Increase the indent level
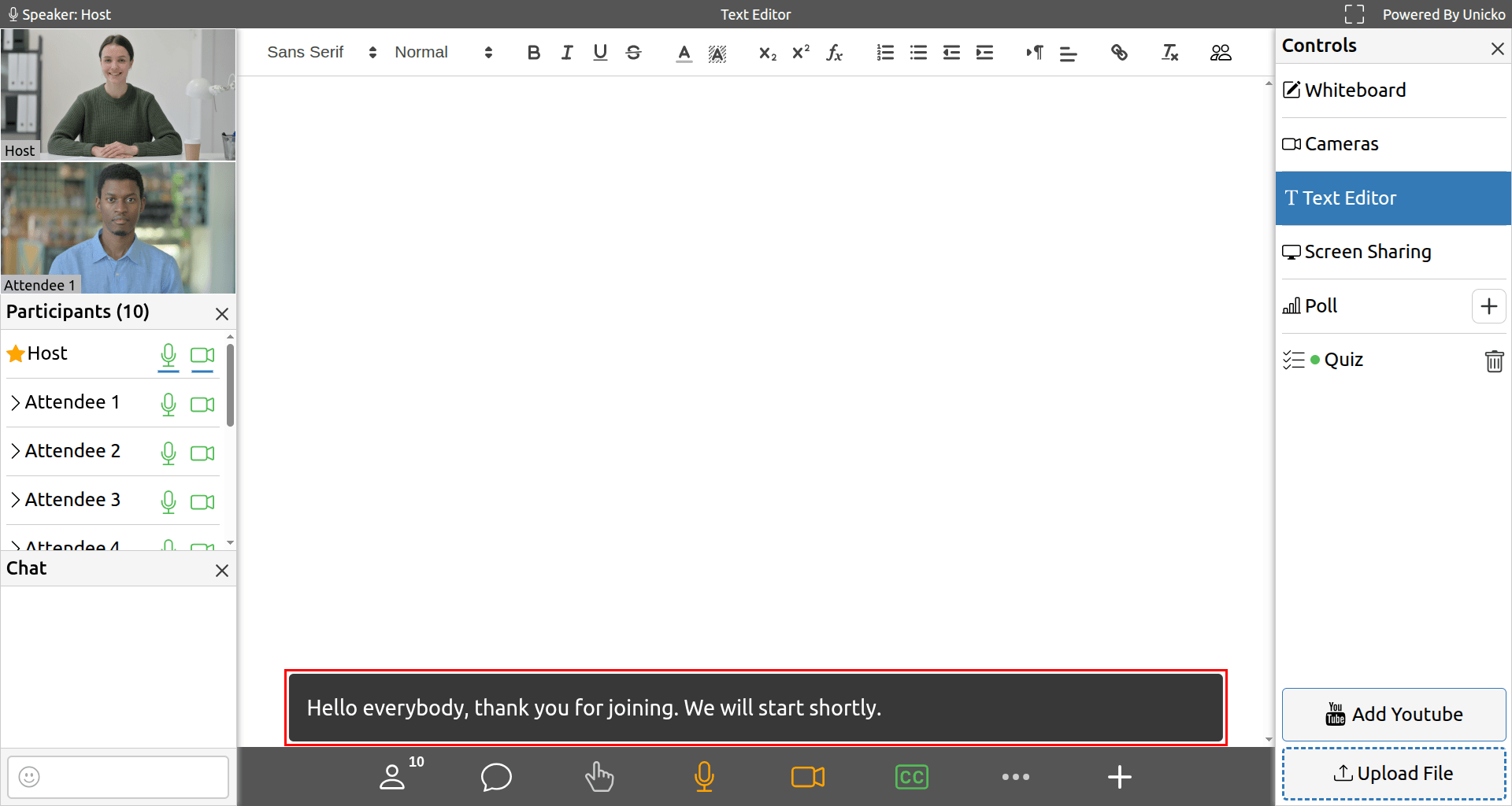Screen dimensions: 1512x806 coord(984,53)
